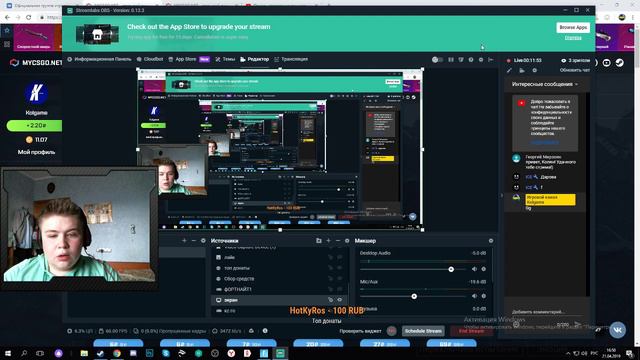Toggle lock on the топ донаты source
Image resolution: width=640 pixels, height=360 pixels.
pyautogui.click(x=331, y=268)
